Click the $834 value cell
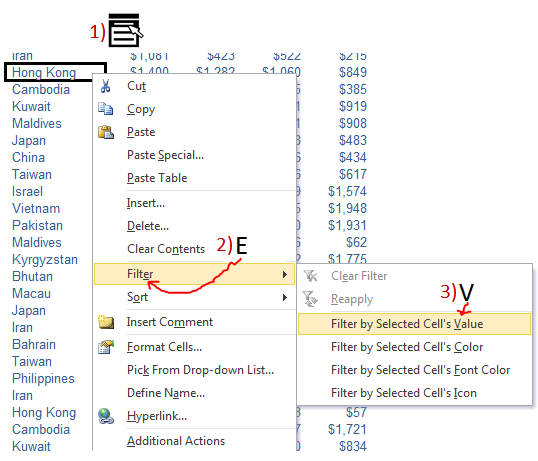Image resolution: width=538 pixels, height=461 pixels. pos(353,446)
